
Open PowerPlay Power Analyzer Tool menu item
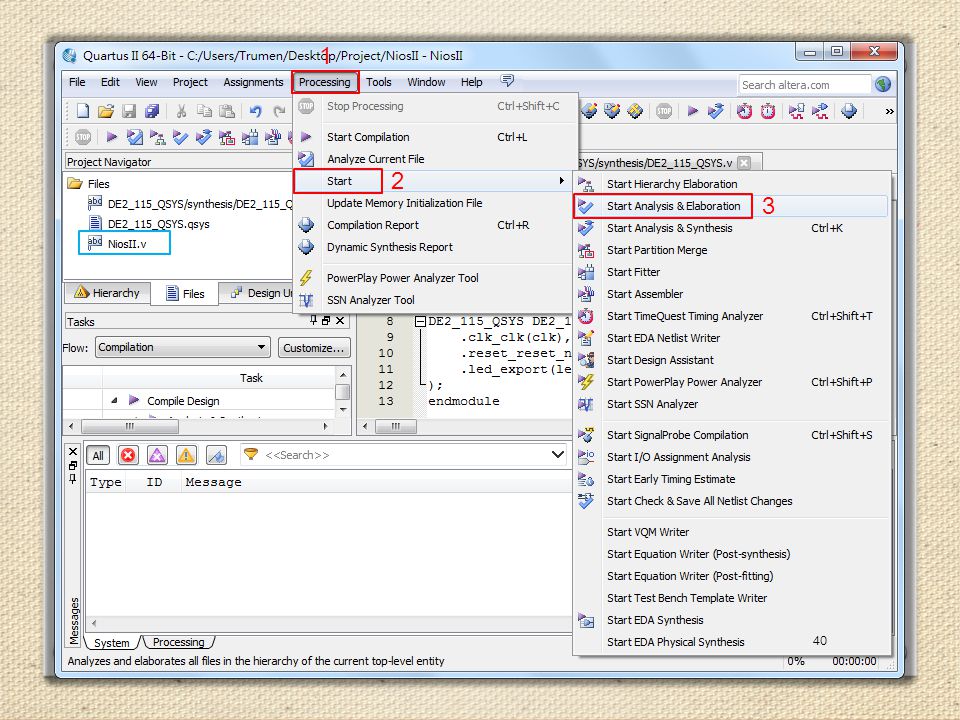pyautogui.click(x=436, y=278)
